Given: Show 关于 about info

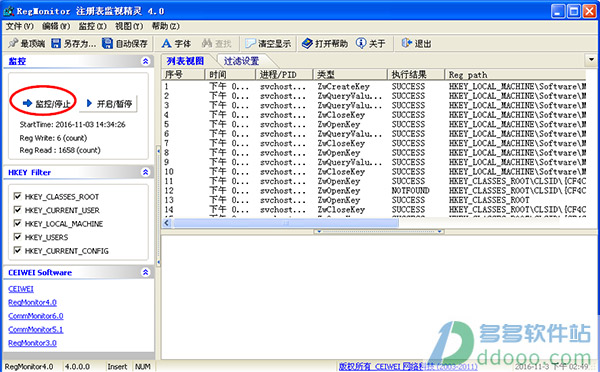Looking at the screenshot, I should pyautogui.click(x=370, y=44).
